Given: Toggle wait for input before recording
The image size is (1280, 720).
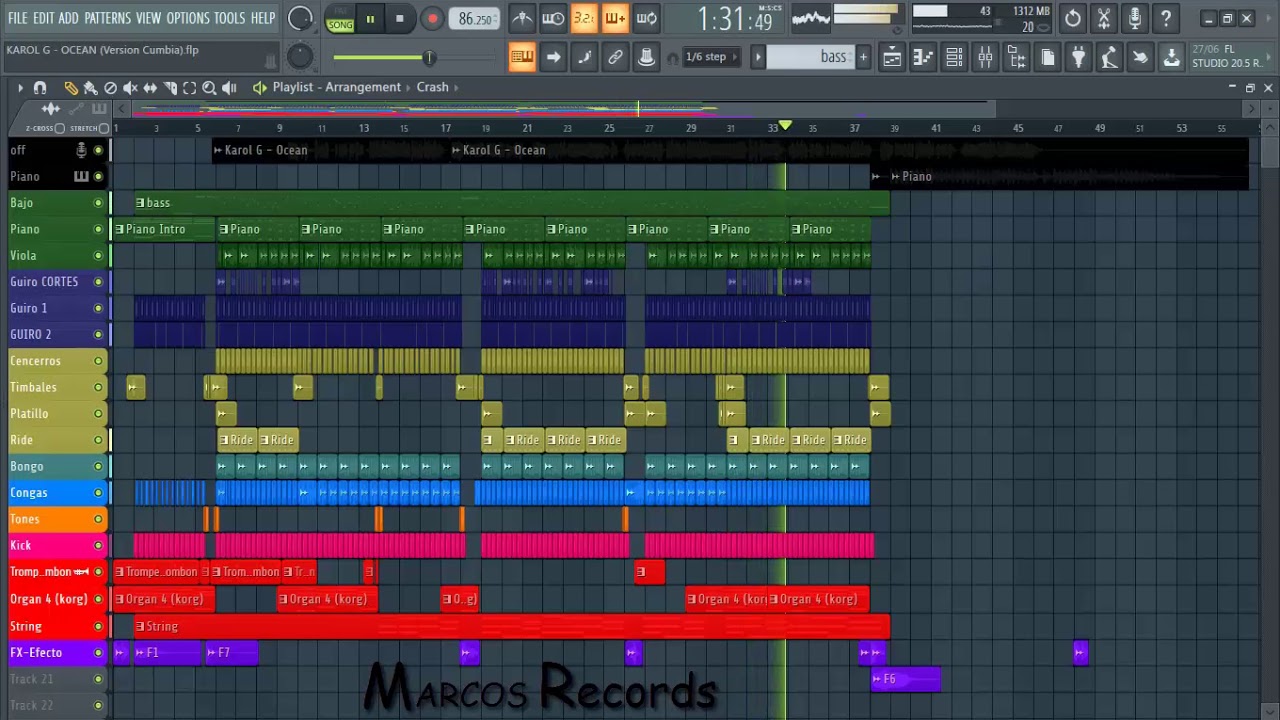Looking at the screenshot, I should (553, 18).
